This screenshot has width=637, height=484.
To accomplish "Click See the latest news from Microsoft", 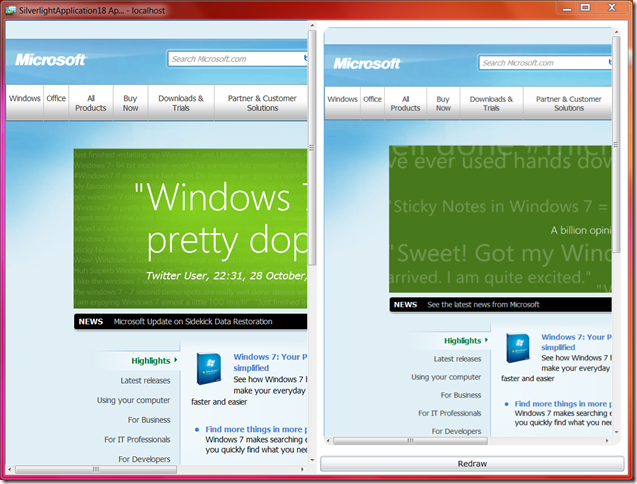I will click(x=483, y=305).
